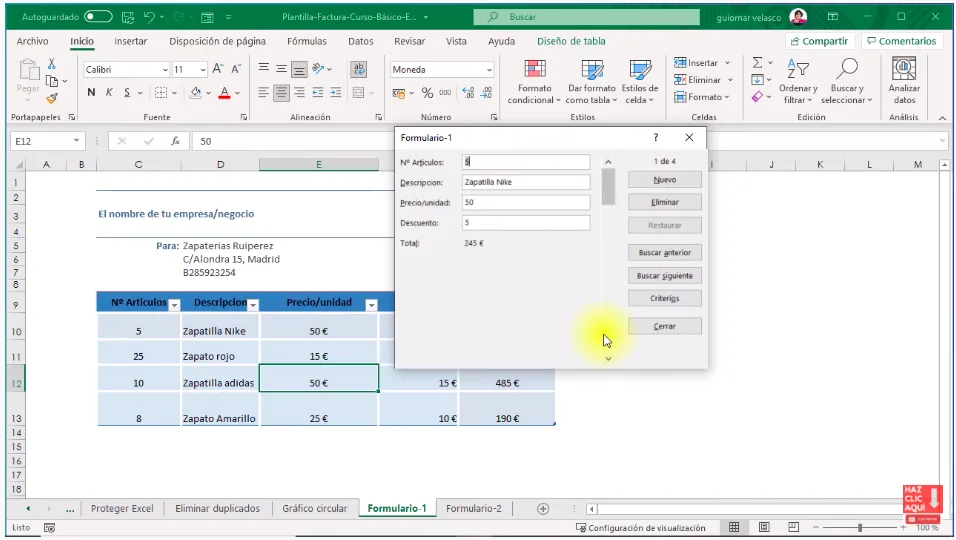Viewport: 956px width, 540px height.
Task: Open Dar formato como tabla menu
Action: 591,82
